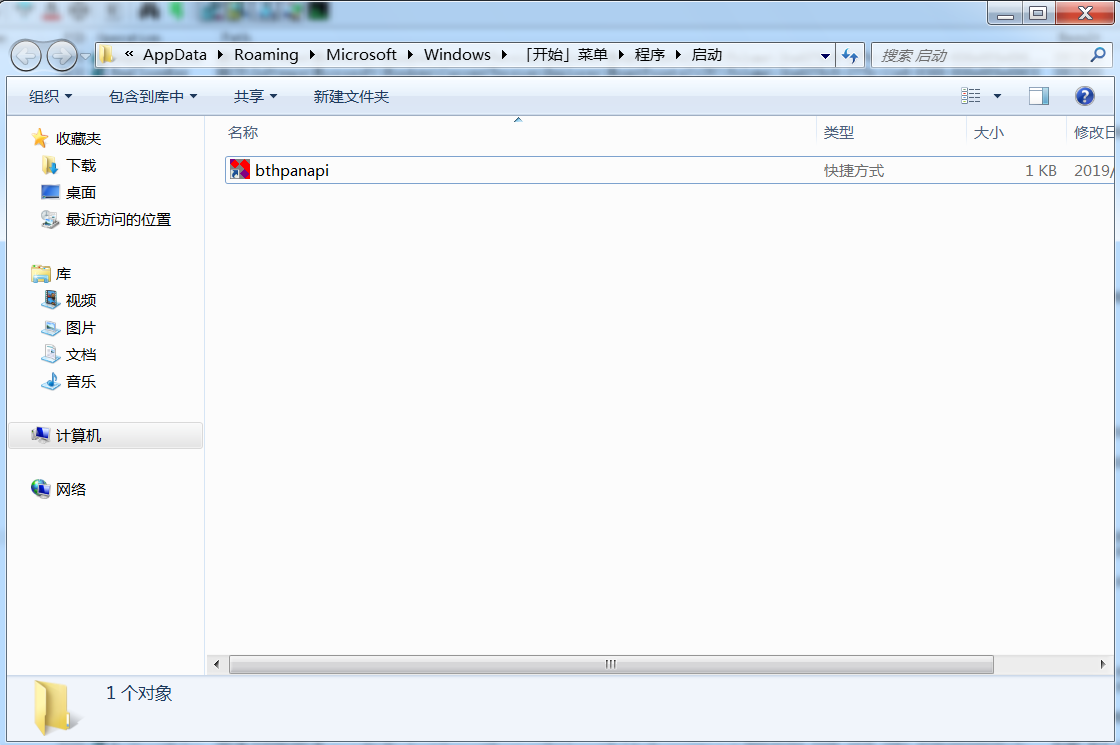
Task: Expand the view options dropdown arrow
Action: pos(997,96)
